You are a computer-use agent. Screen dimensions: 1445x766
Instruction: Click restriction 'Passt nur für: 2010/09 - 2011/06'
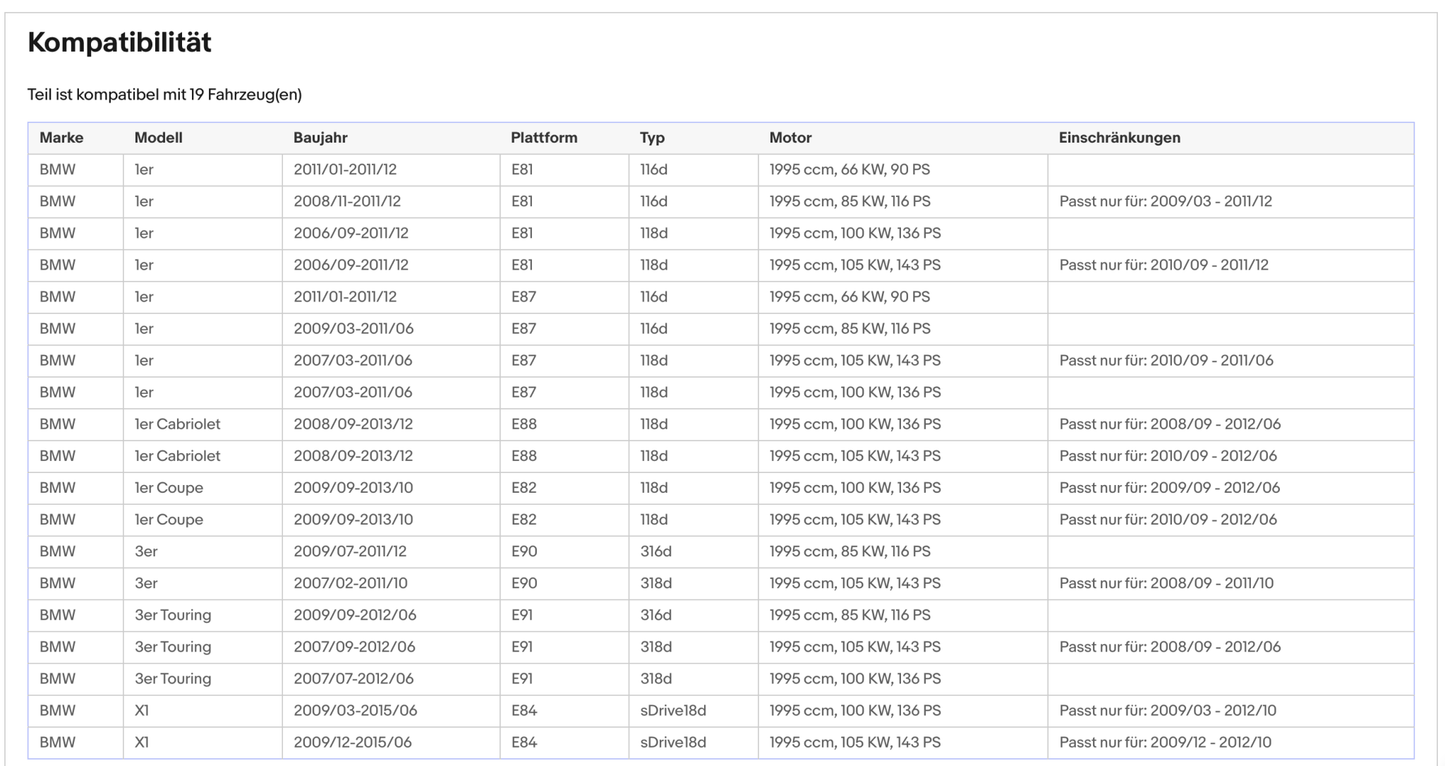pyautogui.click(x=1166, y=360)
